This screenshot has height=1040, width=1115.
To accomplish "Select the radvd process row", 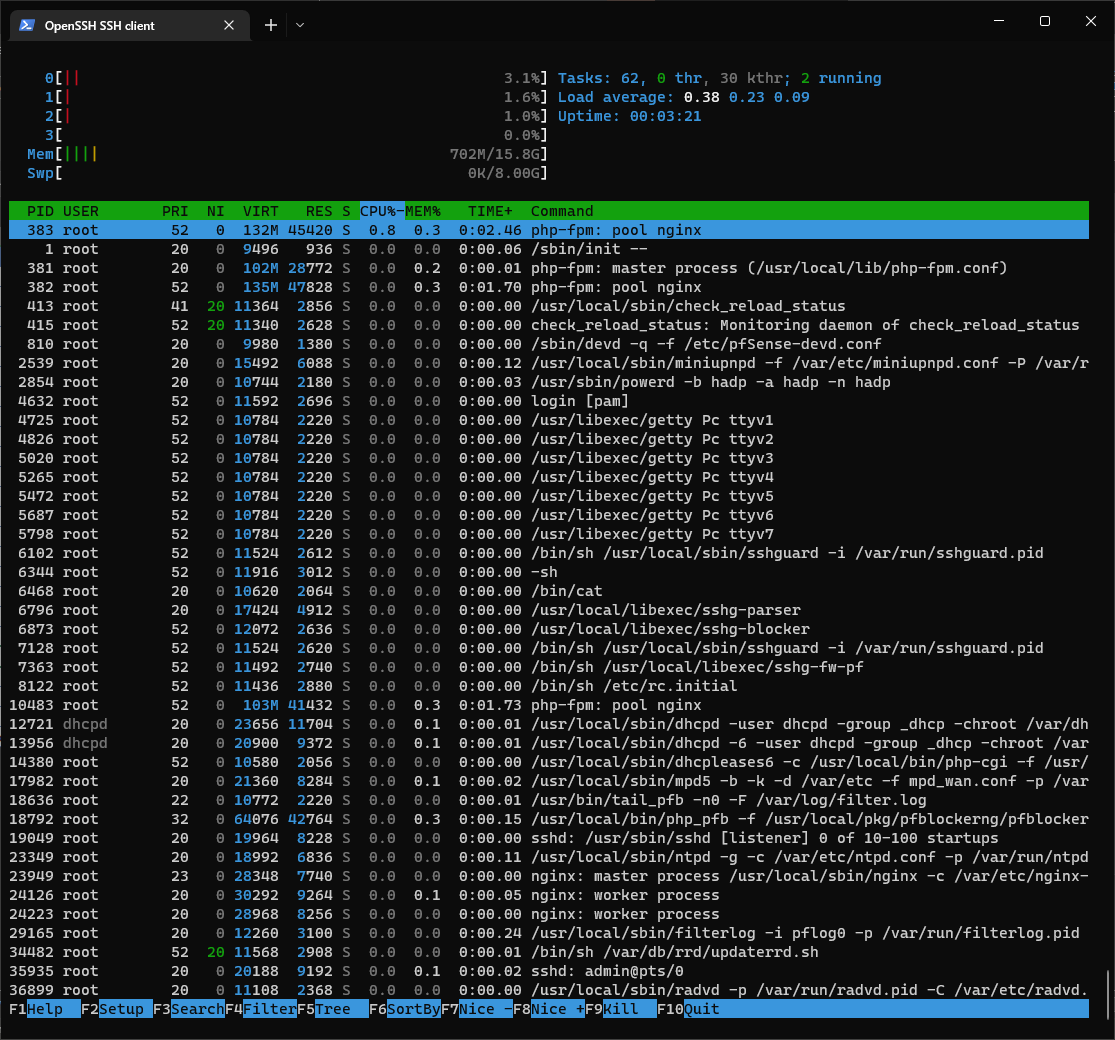I will 548,990.
